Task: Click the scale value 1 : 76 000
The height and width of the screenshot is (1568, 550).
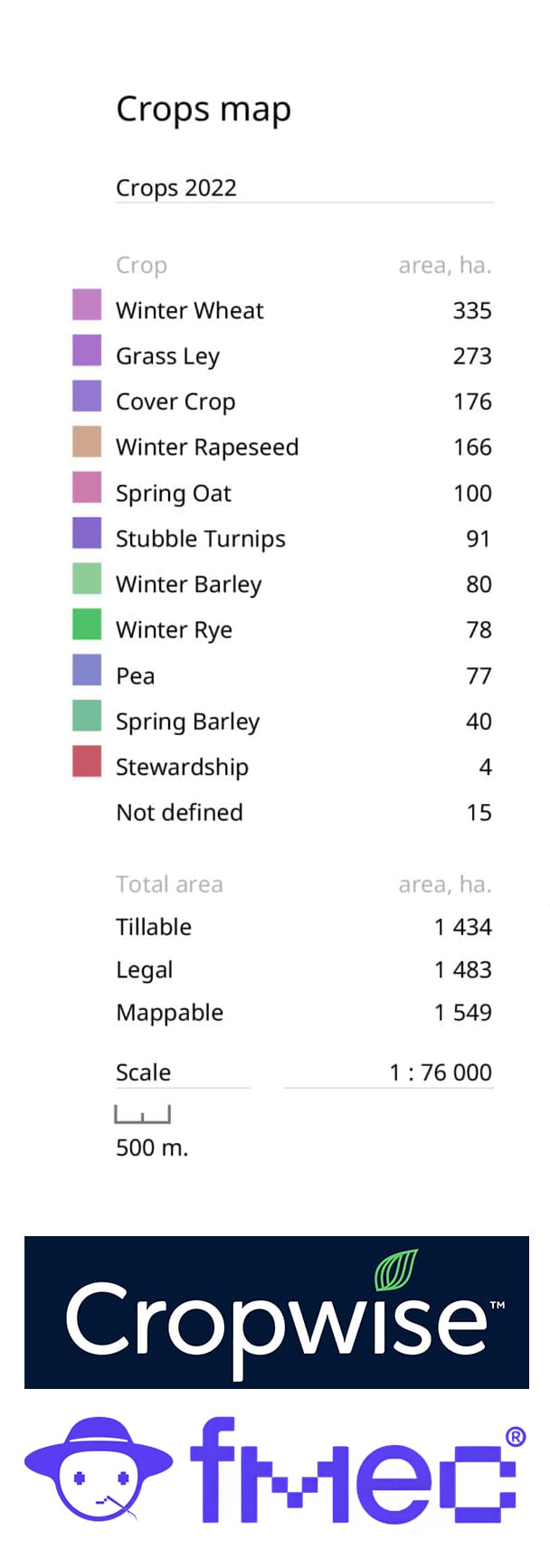Action: click(x=441, y=1072)
